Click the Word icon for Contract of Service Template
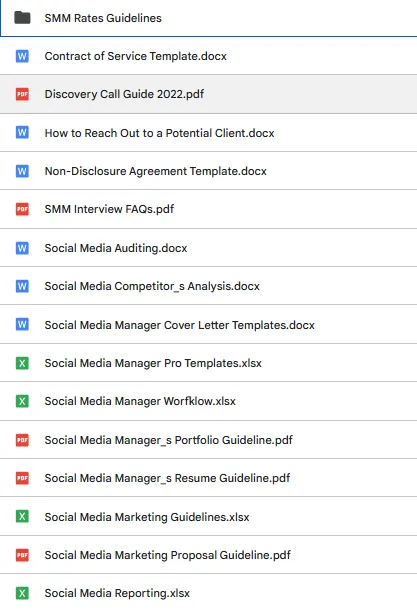The image size is (417, 610). point(22,56)
